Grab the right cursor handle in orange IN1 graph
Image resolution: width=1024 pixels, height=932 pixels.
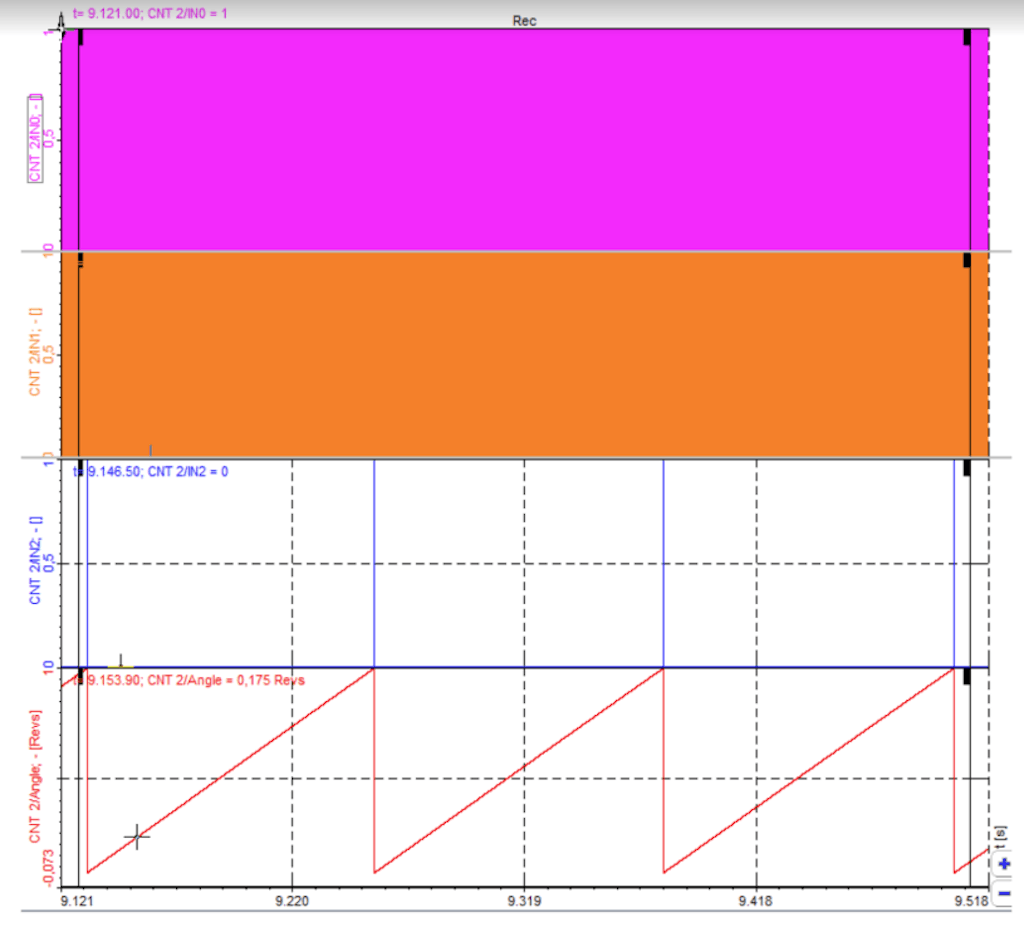point(967,260)
